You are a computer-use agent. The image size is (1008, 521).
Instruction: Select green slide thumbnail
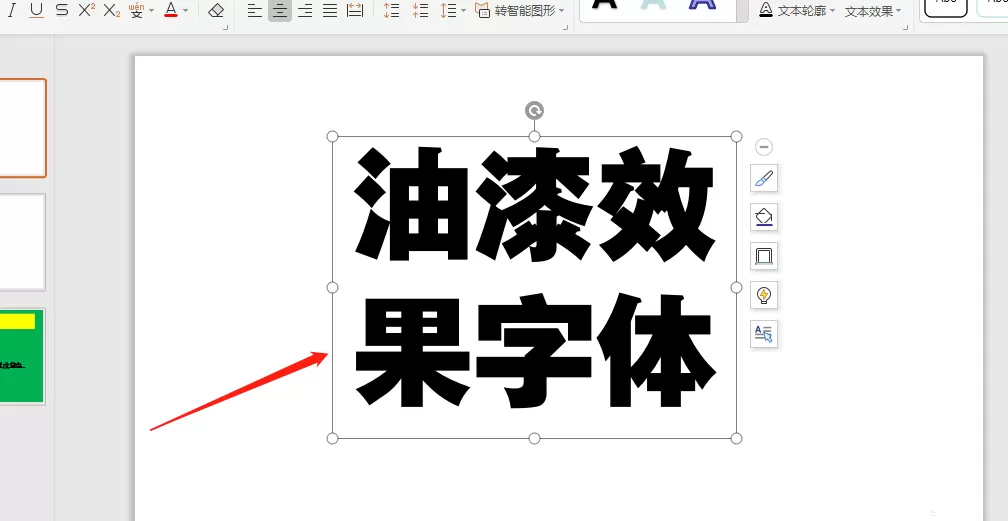click(x=22, y=356)
